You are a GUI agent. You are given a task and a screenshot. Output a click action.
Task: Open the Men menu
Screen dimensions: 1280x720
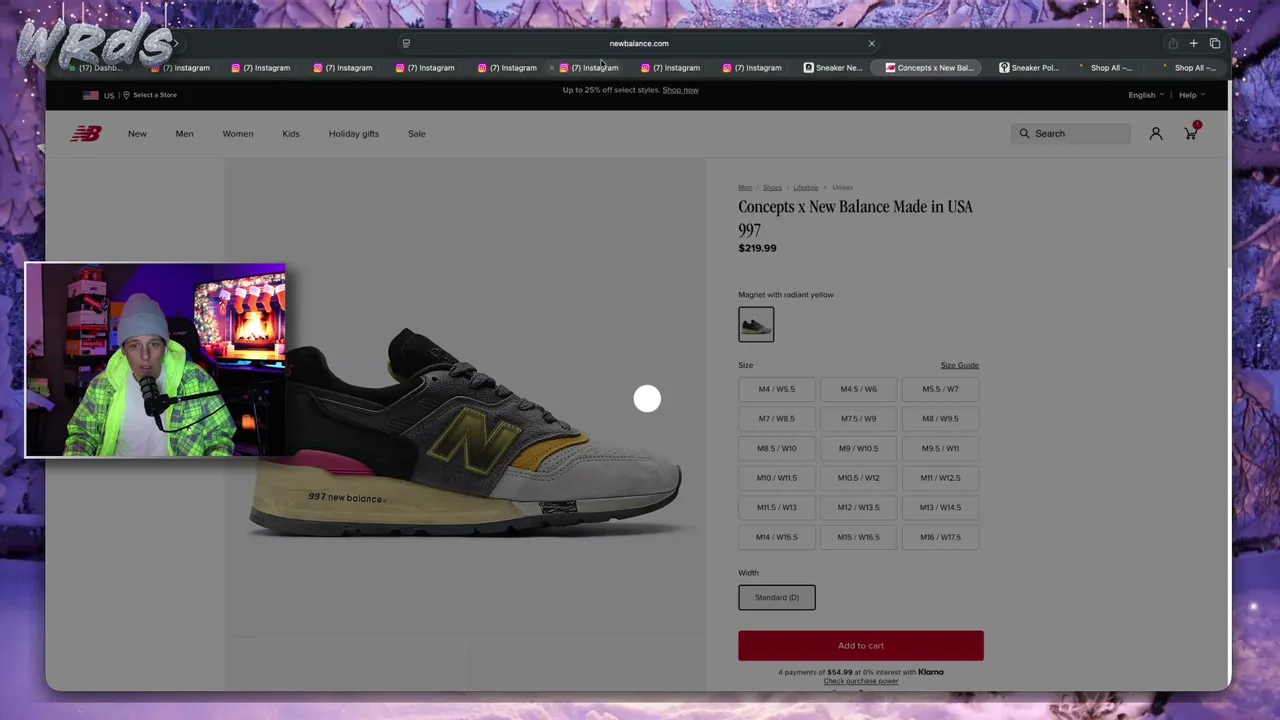[184, 133]
